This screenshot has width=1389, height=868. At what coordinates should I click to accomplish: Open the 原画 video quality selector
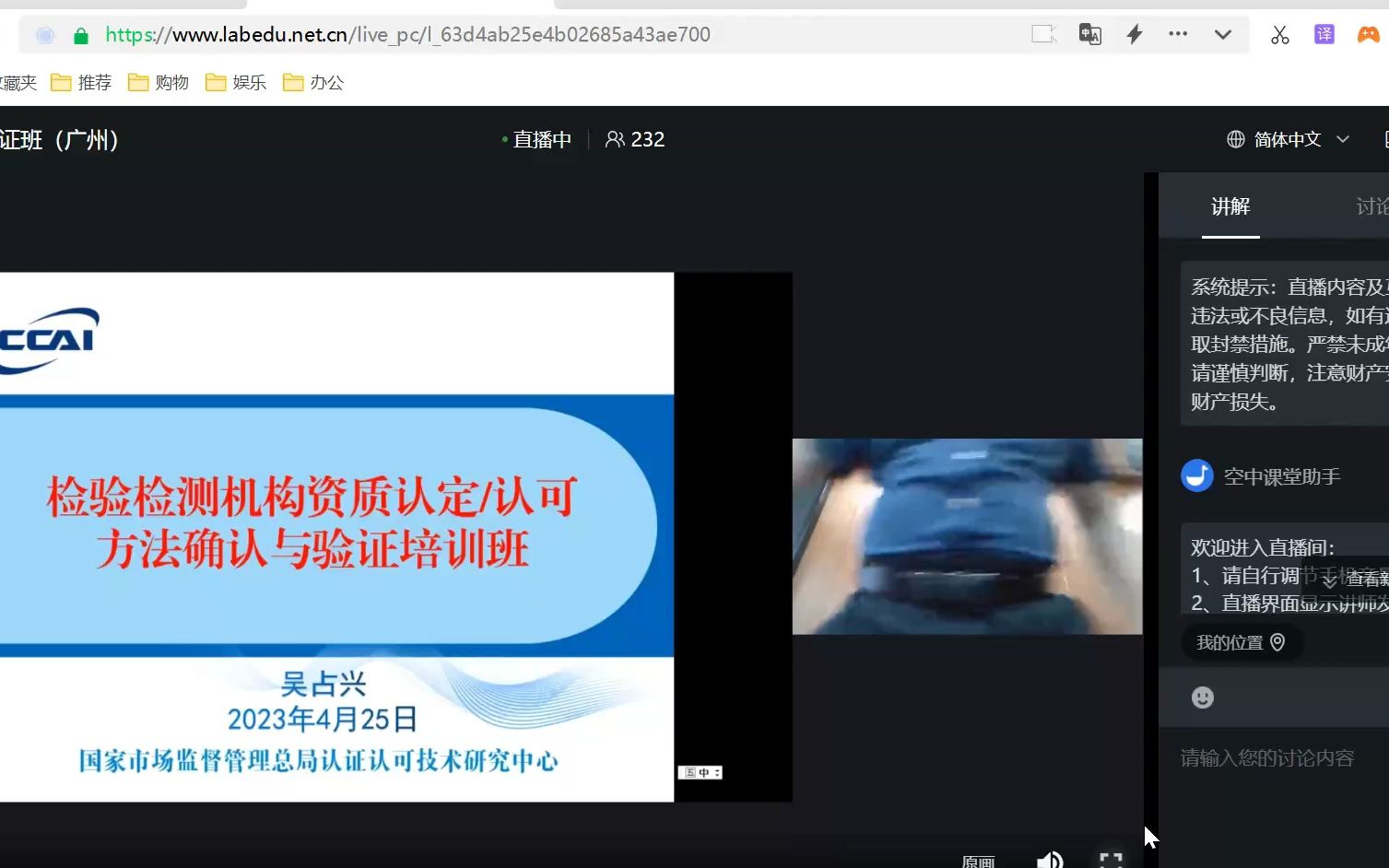click(x=978, y=861)
